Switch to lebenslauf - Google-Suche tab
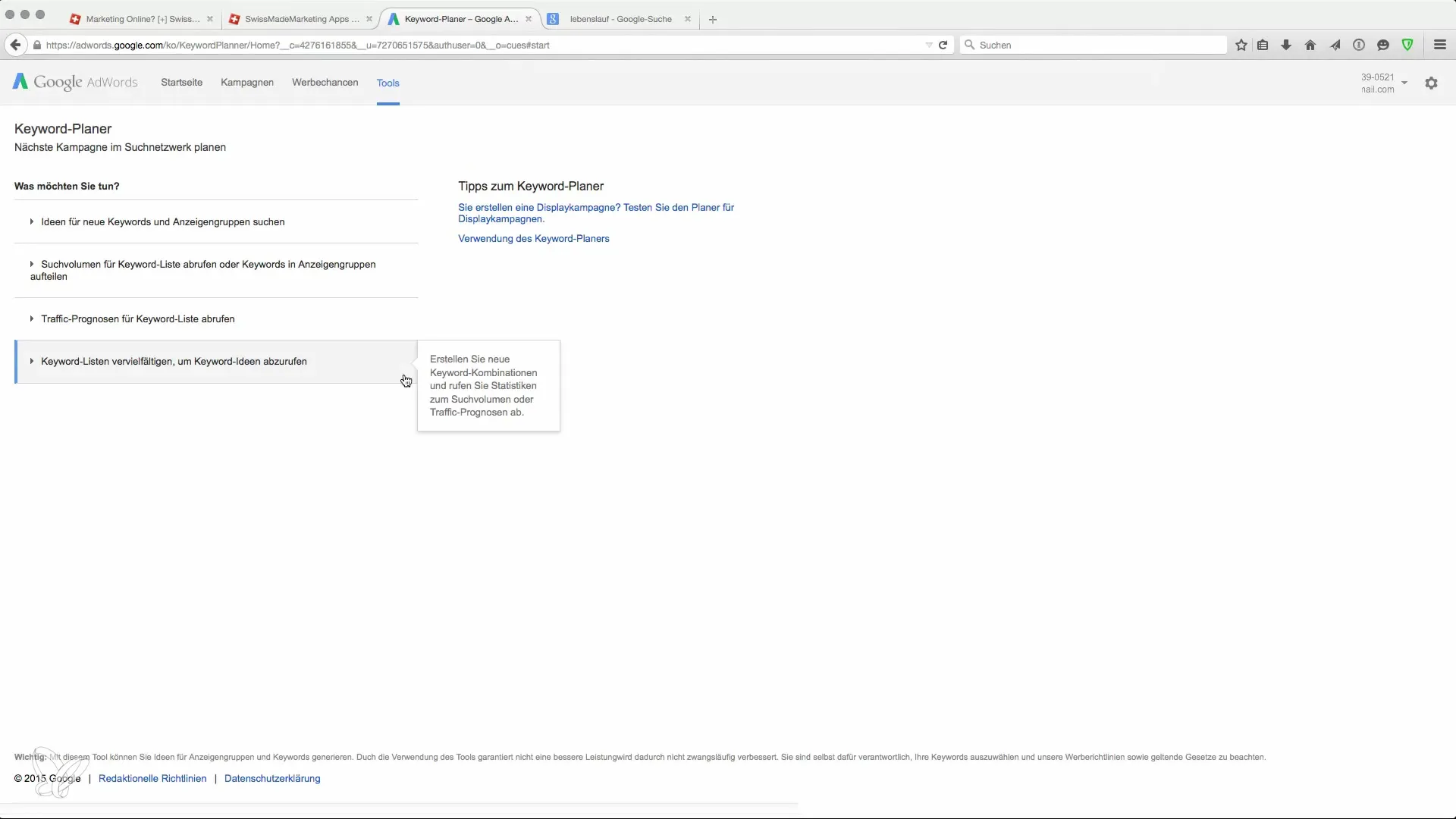 (620, 19)
